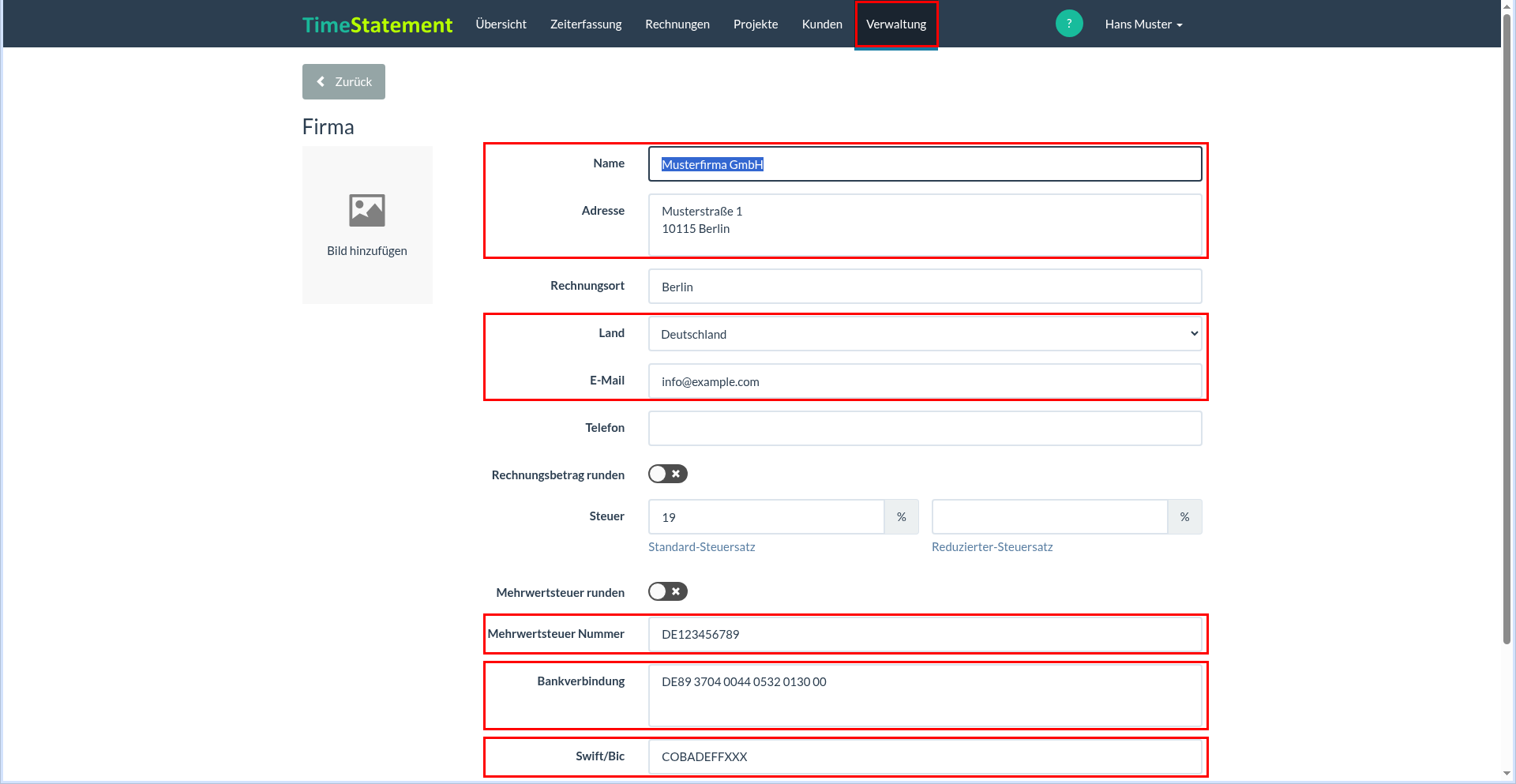
Task: Click the Swift/Bic field with COBADEFFXXX
Action: click(925, 756)
